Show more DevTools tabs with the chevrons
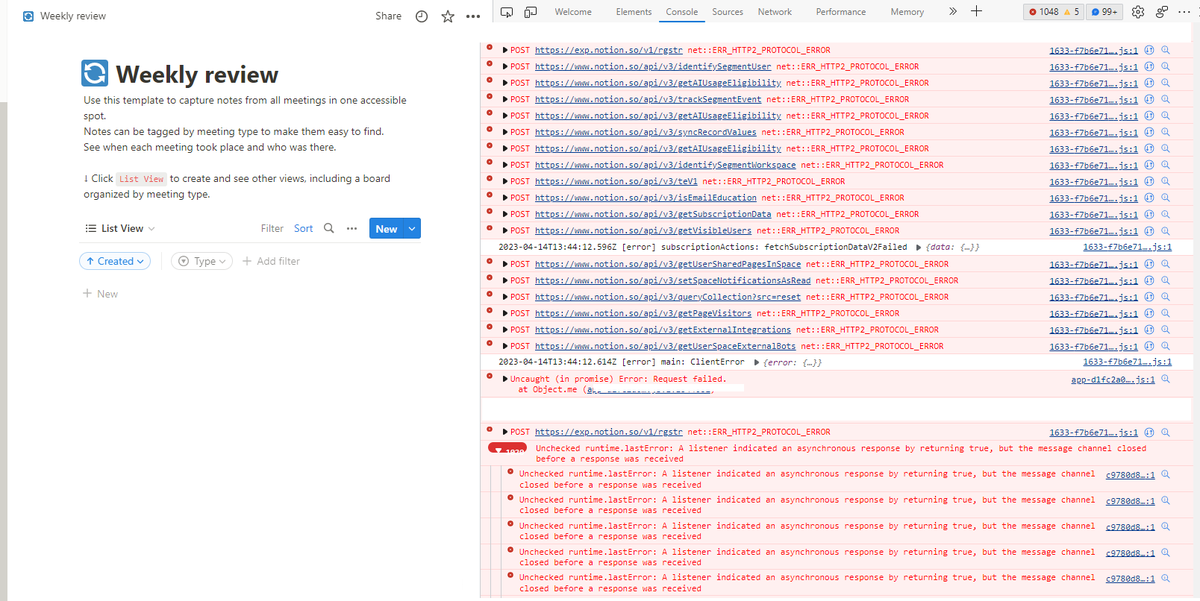 click(953, 12)
